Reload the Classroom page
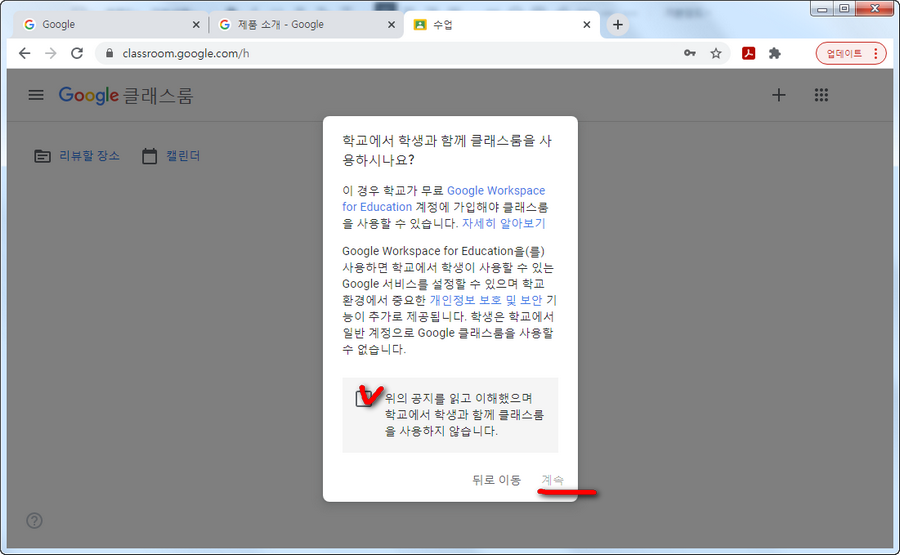This screenshot has width=900, height=555. point(77,53)
